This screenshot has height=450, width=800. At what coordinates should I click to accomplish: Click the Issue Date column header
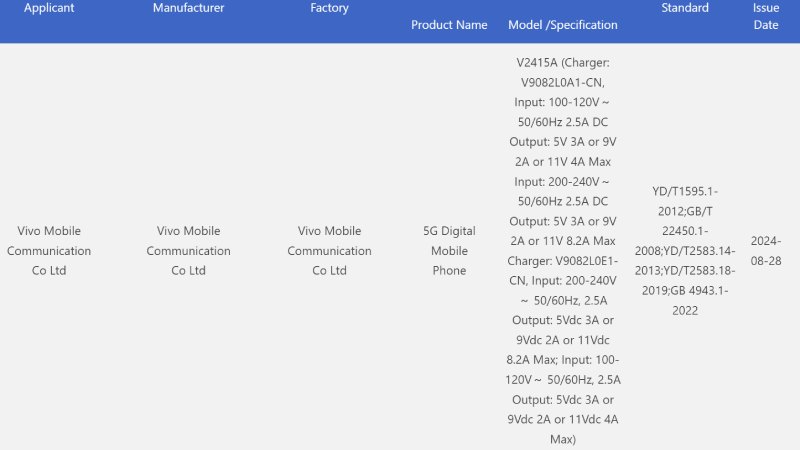pyautogui.click(x=766, y=16)
